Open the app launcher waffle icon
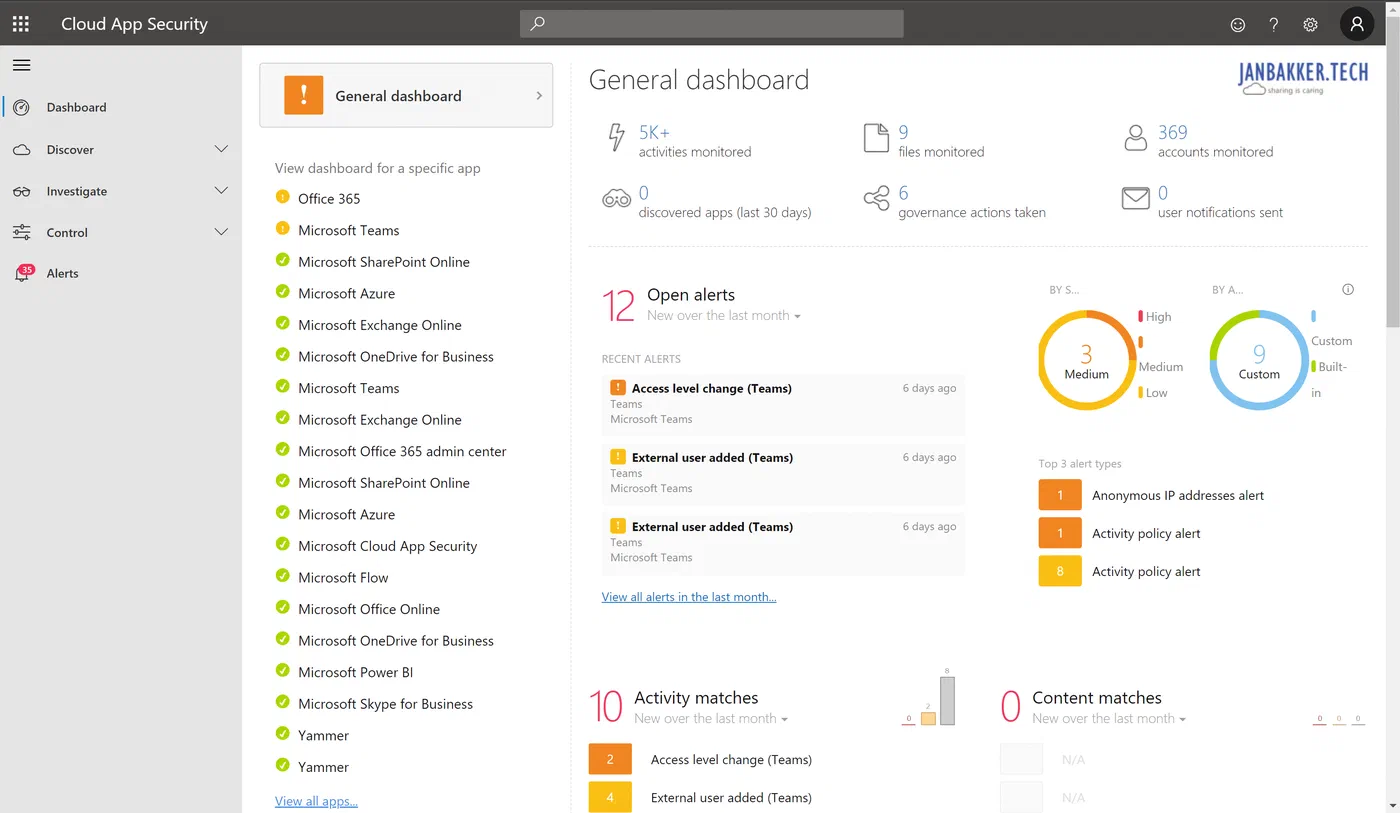Viewport: 1400px width, 813px height. [x=20, y=24]
